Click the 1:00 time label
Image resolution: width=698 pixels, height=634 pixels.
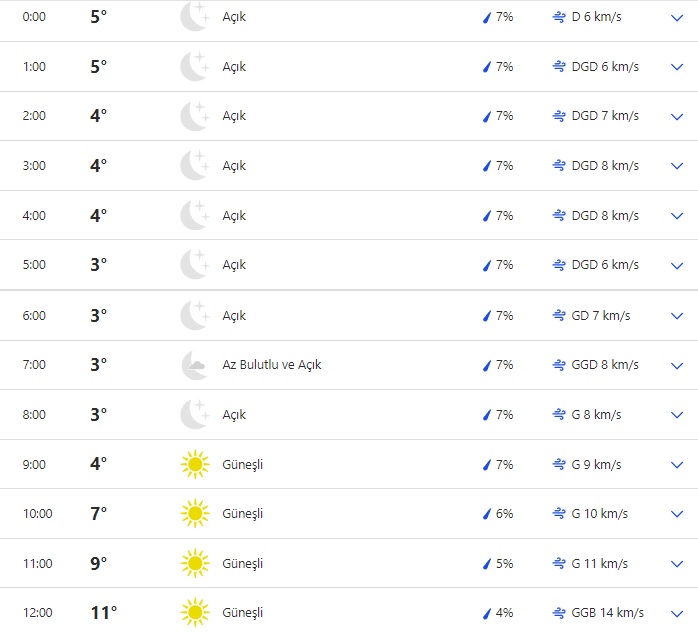[x=34, y=67]
